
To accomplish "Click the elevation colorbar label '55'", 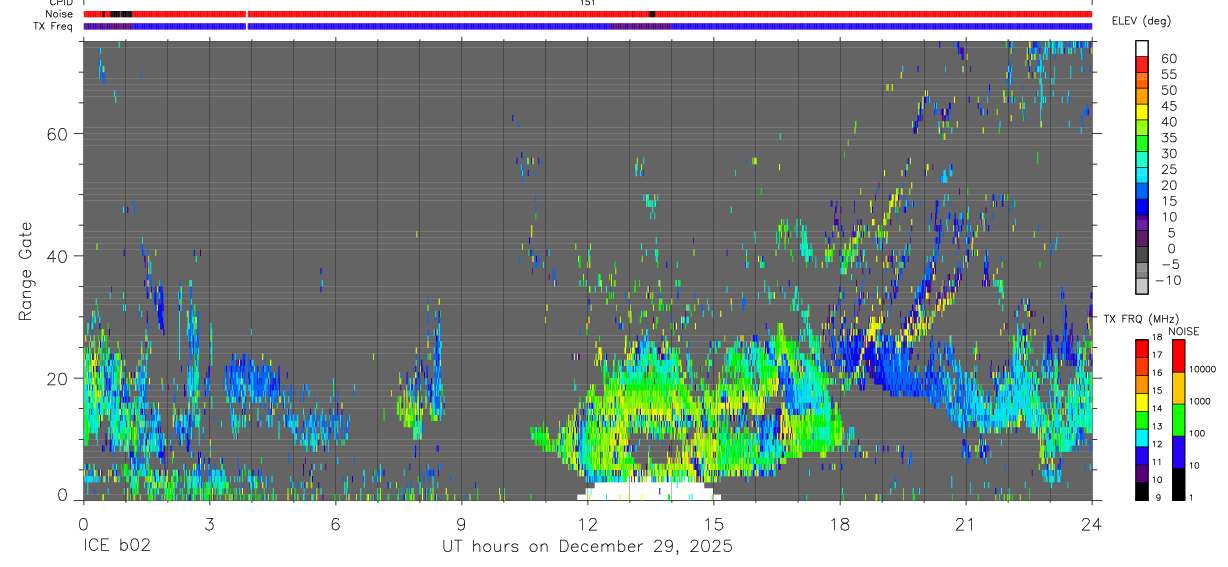I will point(1169,75).
